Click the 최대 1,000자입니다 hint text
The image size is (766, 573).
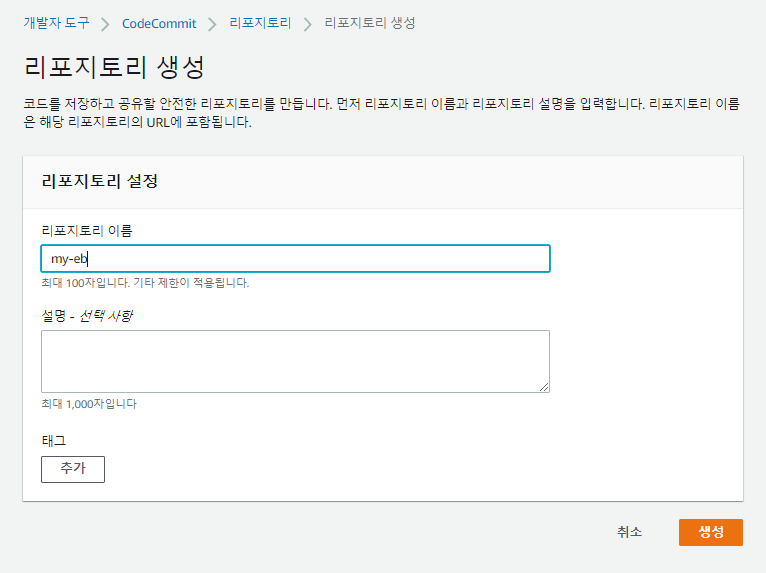coord(89,404)
